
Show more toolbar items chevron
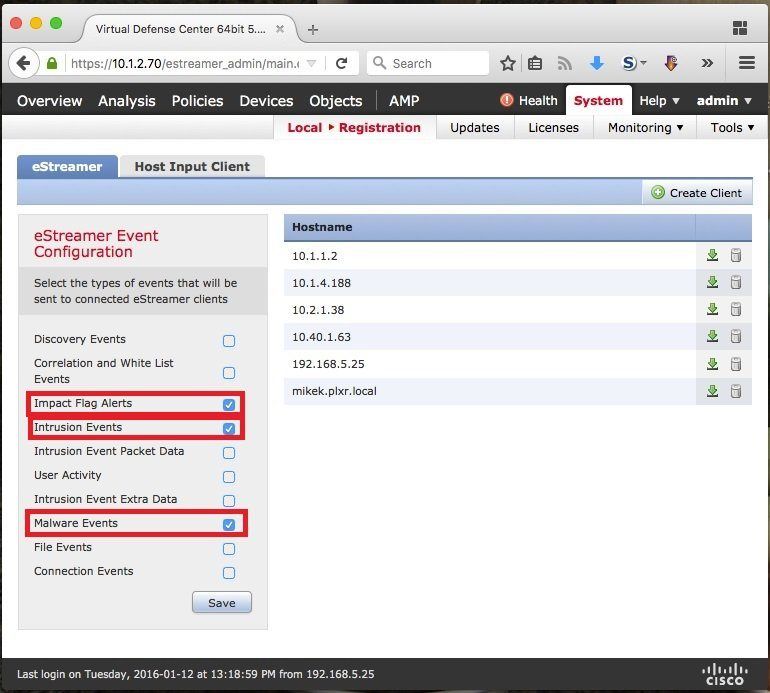[x=707, y=63]
